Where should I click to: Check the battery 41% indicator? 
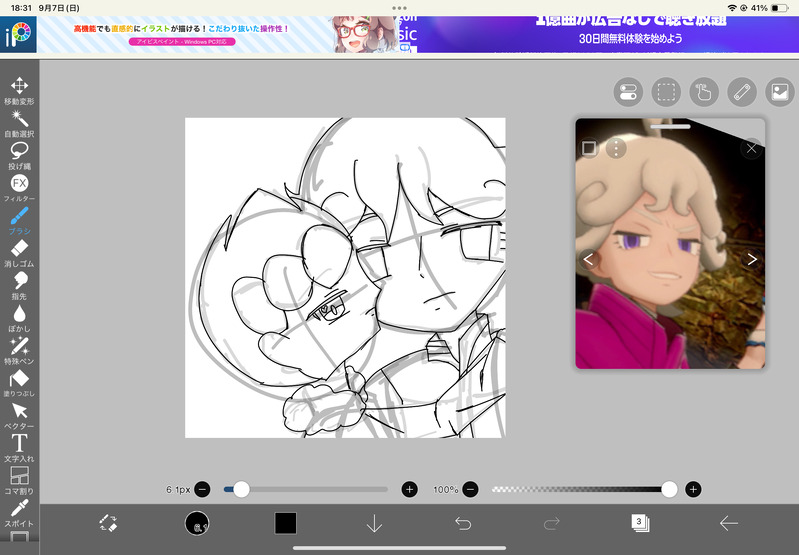[x=769, y=8]
